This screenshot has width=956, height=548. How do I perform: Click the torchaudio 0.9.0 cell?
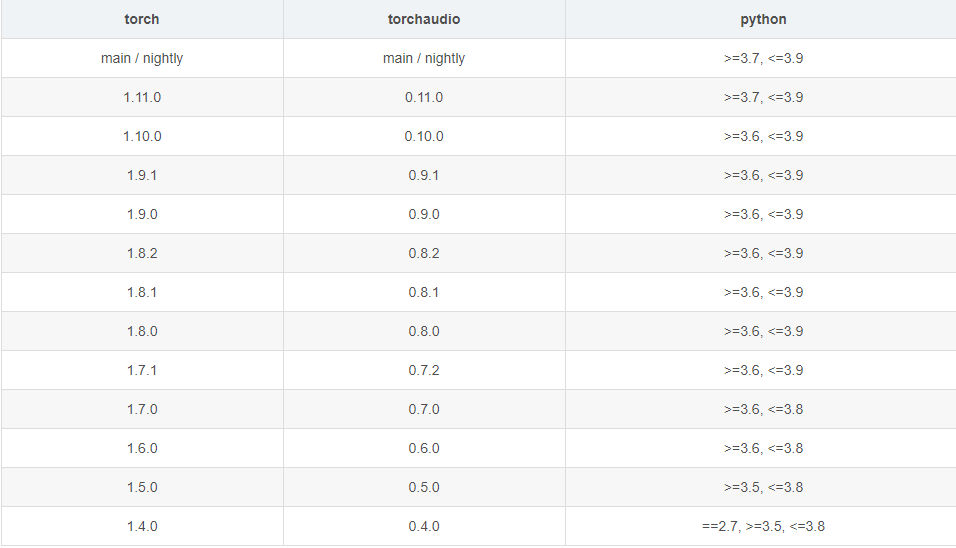coord(424,215)
